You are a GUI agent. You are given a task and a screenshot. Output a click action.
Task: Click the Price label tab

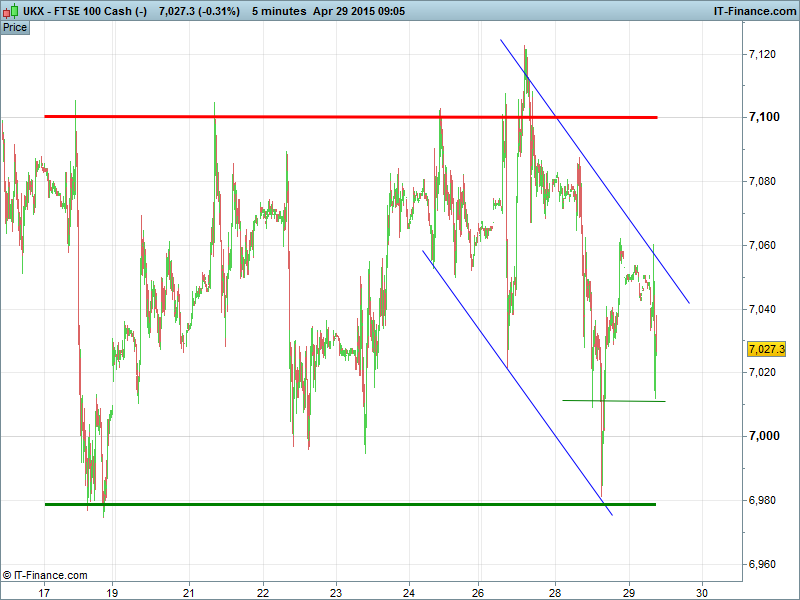click(x=15, y=27)
